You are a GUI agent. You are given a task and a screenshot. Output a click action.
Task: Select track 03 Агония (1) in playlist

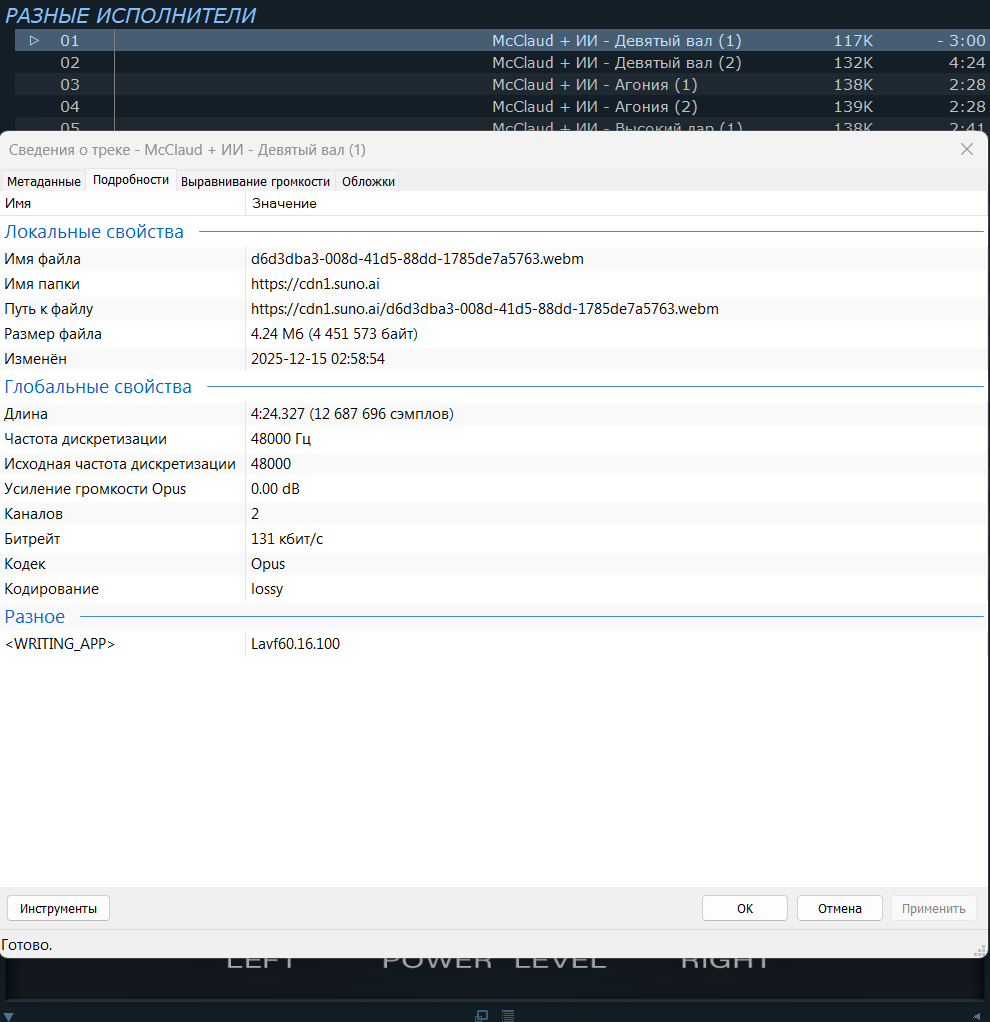(594, 85)
